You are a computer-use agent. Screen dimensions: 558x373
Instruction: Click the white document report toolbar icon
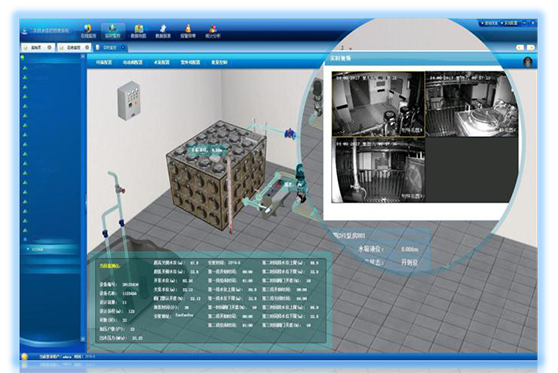click(x=163, y=31)
